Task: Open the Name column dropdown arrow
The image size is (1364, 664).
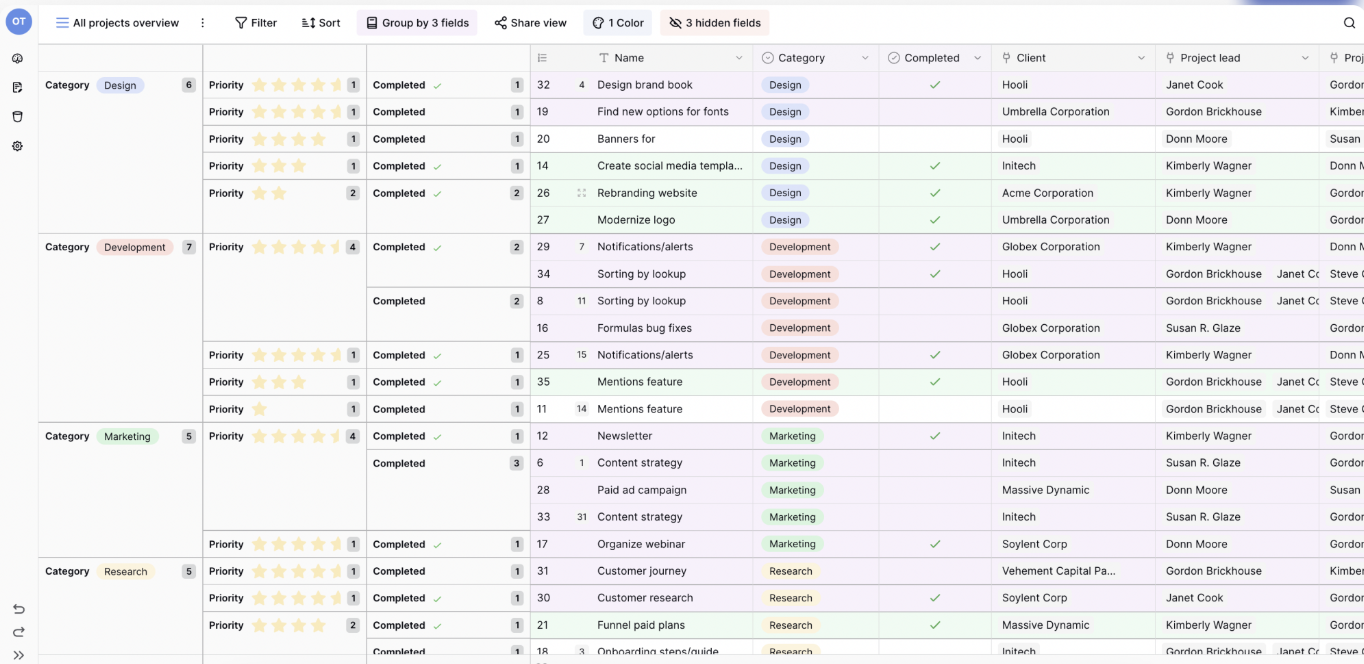Action: click(739, 58)
